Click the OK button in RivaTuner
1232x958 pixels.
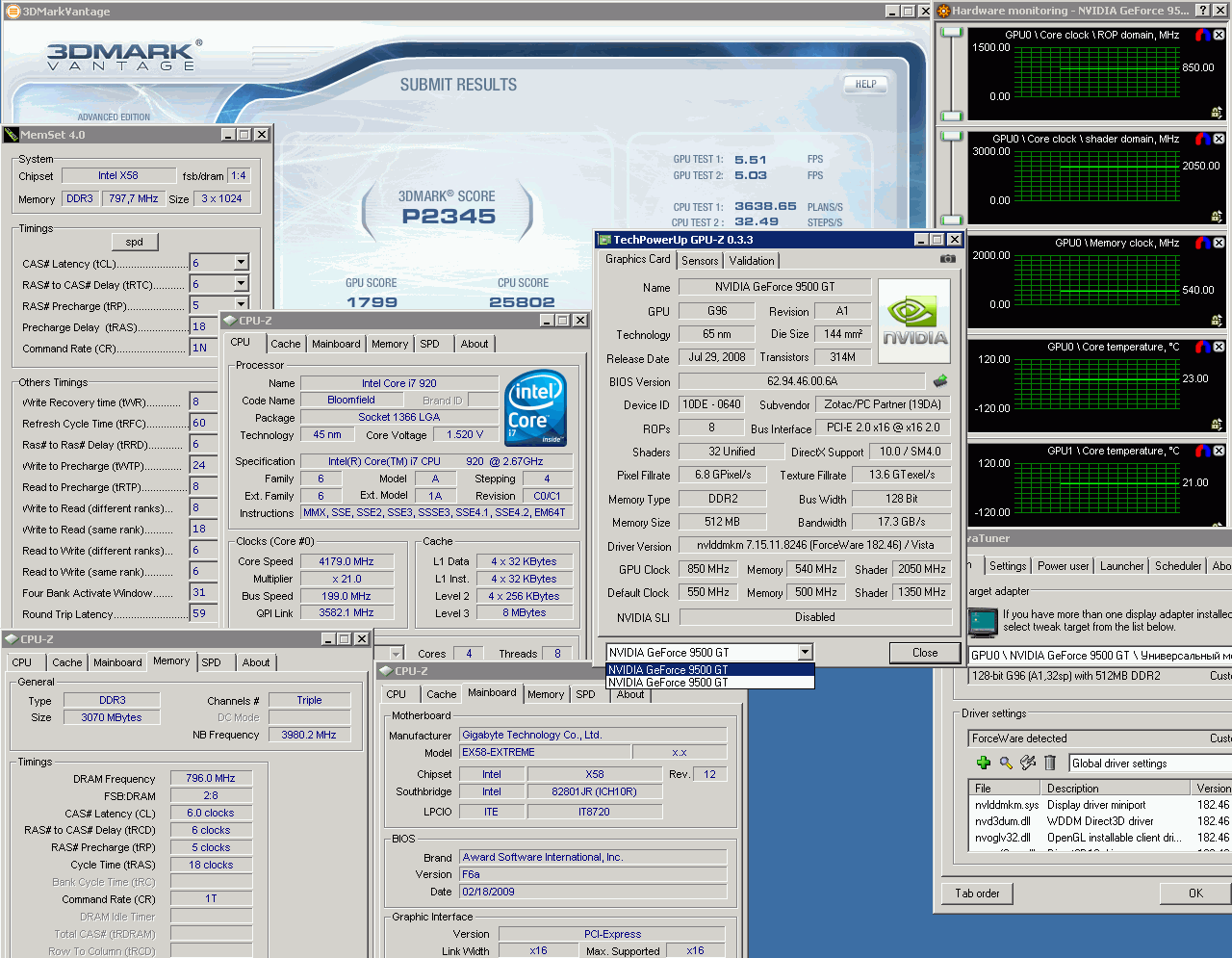(x=1195, y=893)
